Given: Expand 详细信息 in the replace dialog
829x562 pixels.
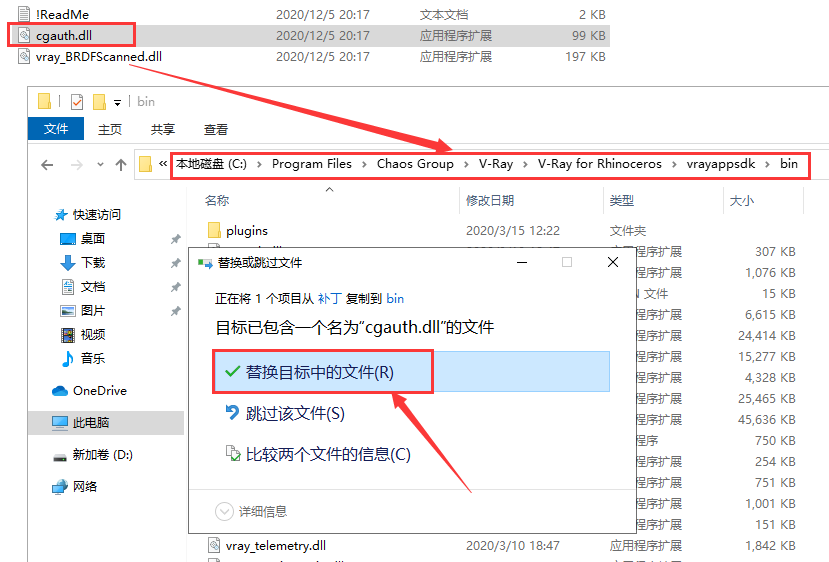Looking at the screenshot, I should tap(251, 511).
